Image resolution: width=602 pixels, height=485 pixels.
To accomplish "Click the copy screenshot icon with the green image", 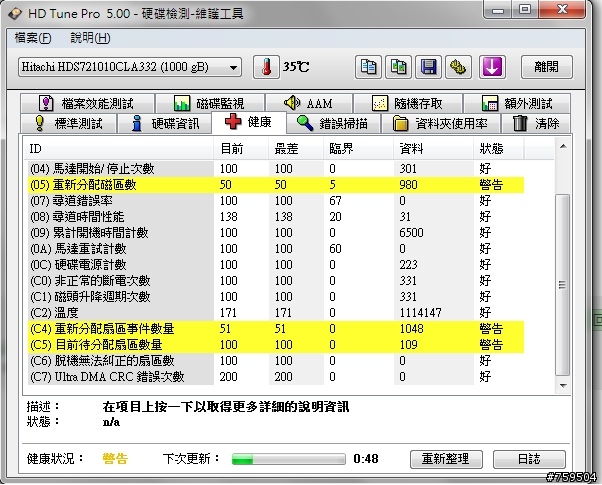I will pyautogui.click(x=399, y=67).
